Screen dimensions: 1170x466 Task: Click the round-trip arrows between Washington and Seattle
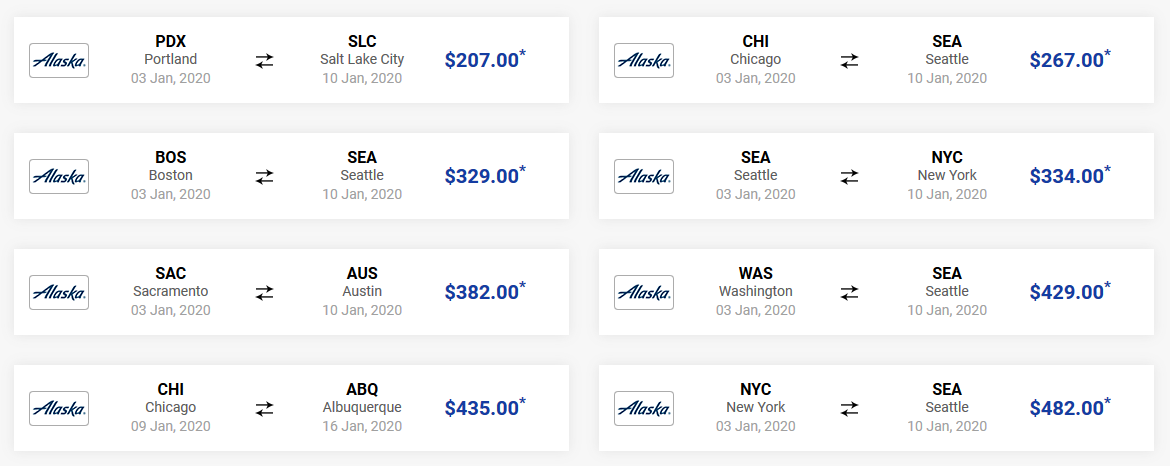coord(849,292)
